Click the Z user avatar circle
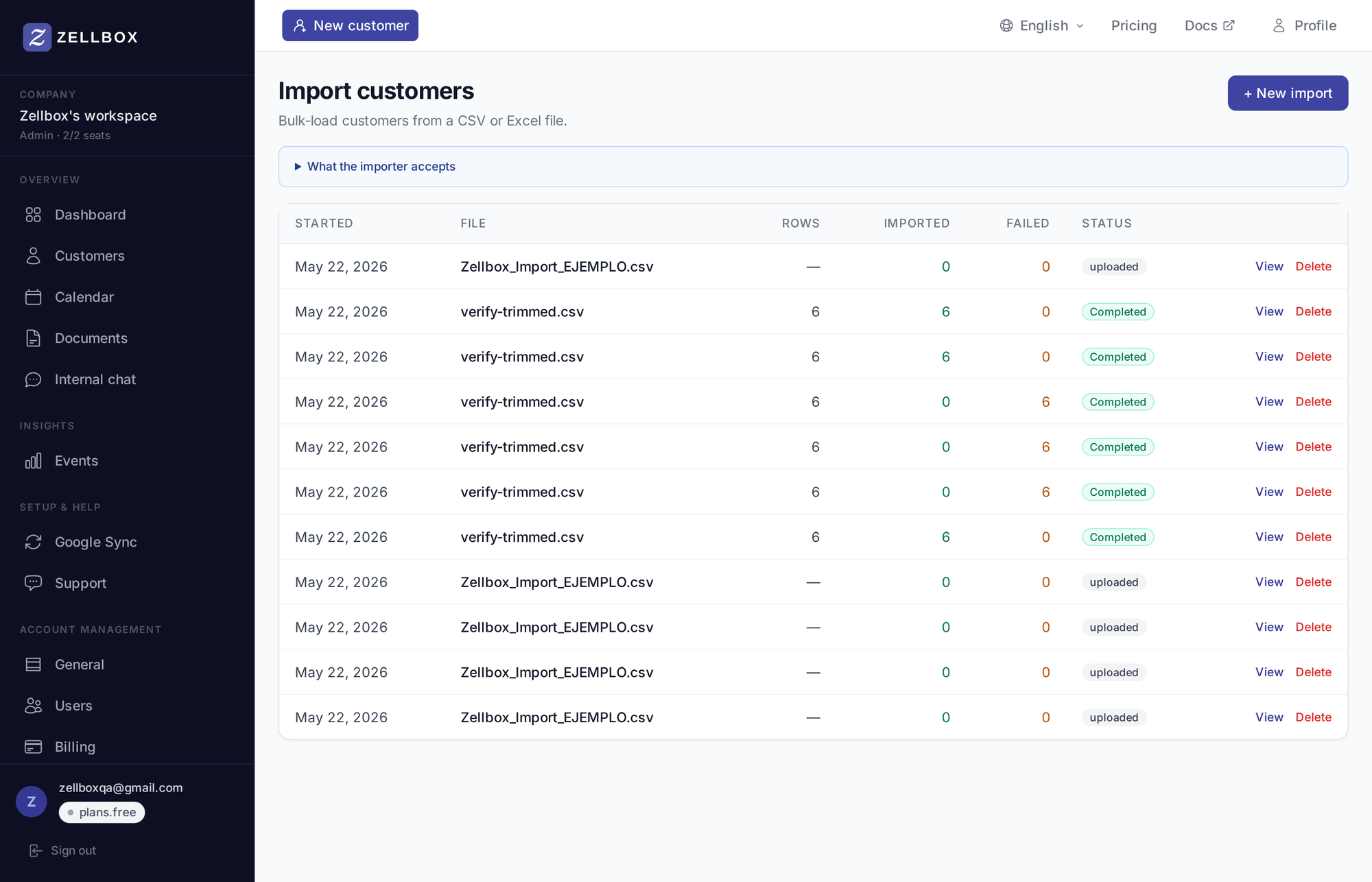The image size is (1372, 882). [32, 802]
